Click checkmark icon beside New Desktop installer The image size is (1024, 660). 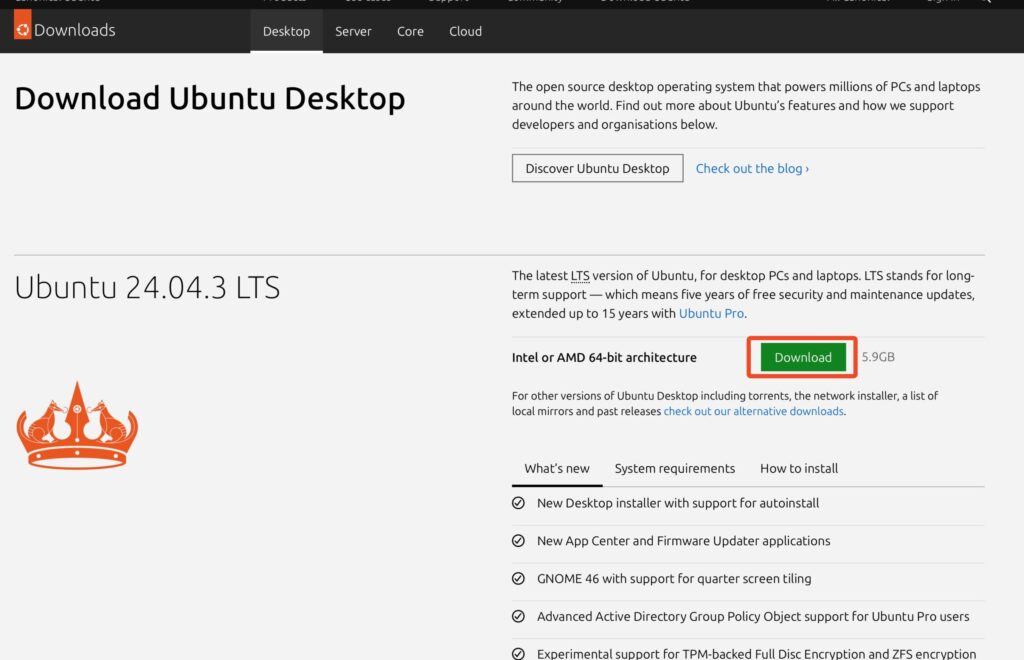point(518,503)
